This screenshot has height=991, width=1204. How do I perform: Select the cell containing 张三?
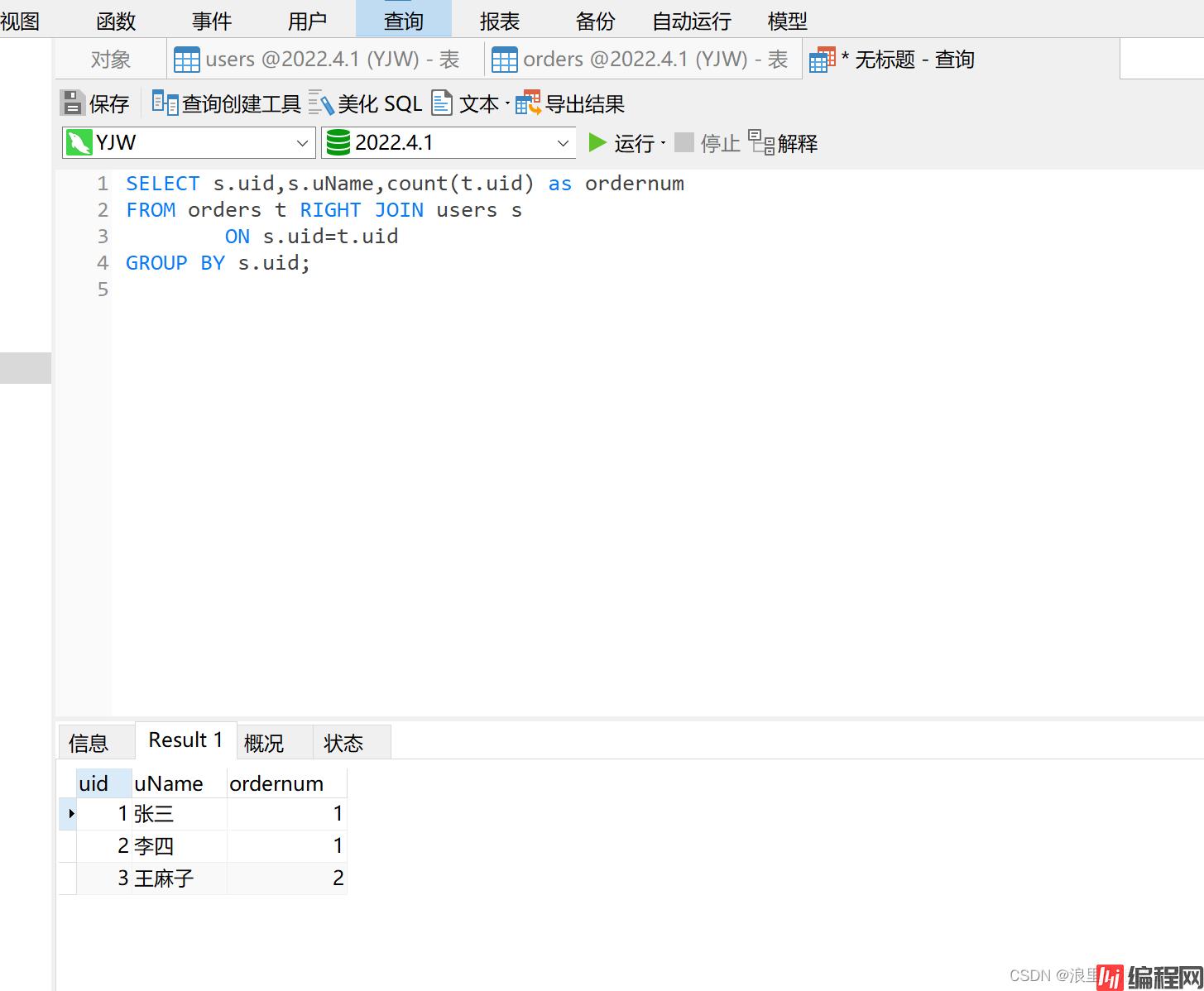179,814
